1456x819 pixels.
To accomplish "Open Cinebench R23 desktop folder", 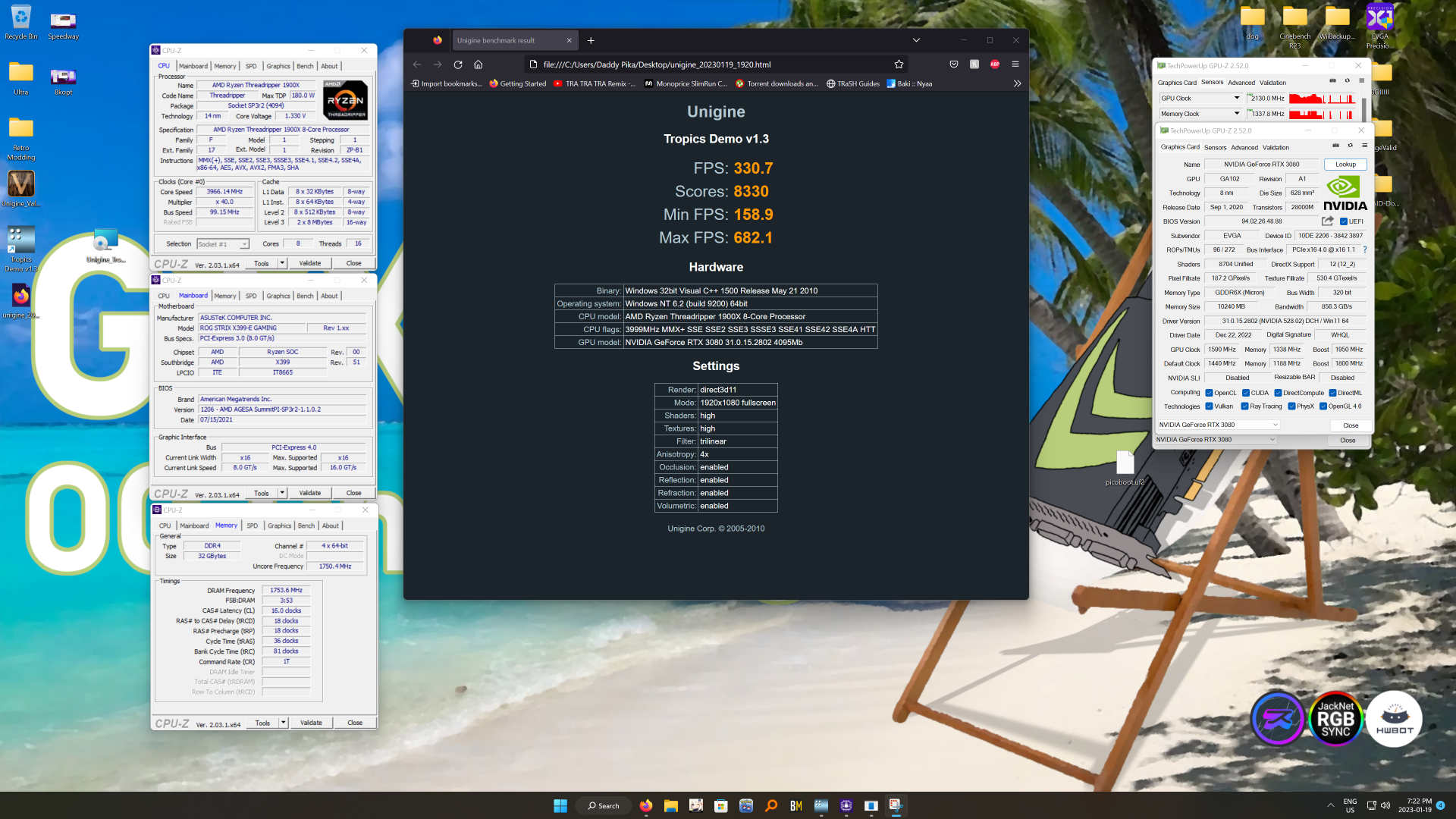I will click(x=1294, y=28).
